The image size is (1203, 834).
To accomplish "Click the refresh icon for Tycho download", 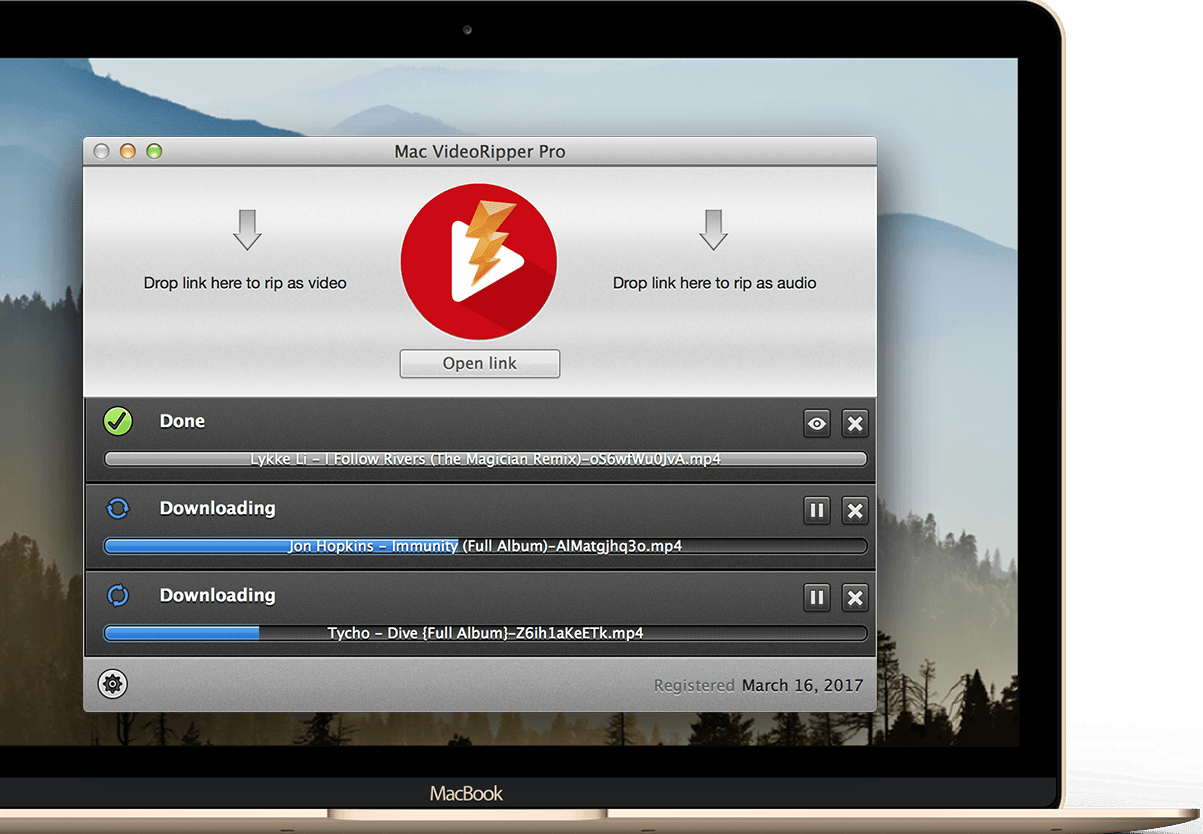I will [118, 595].
